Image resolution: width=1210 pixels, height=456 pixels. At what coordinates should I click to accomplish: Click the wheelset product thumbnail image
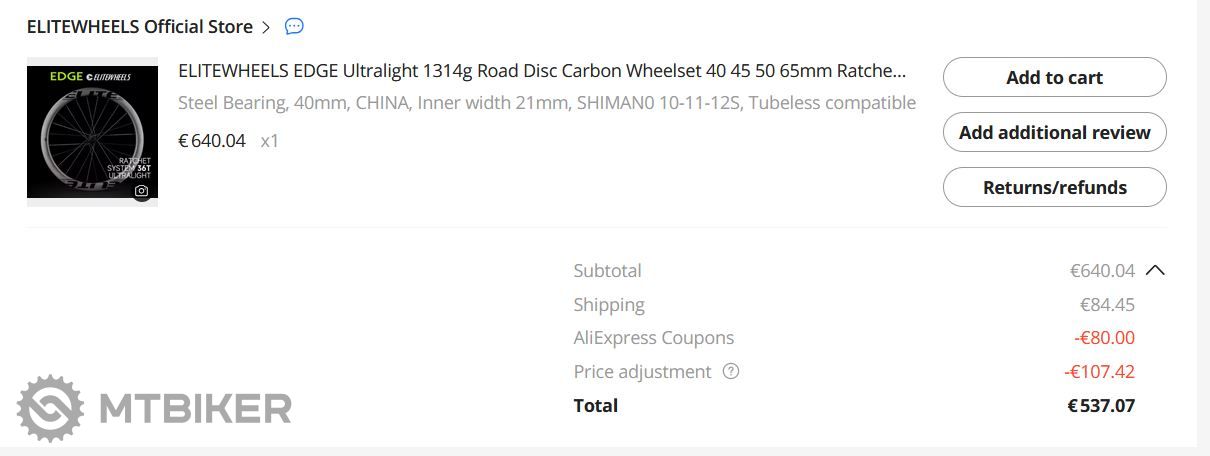coord(92,131)
